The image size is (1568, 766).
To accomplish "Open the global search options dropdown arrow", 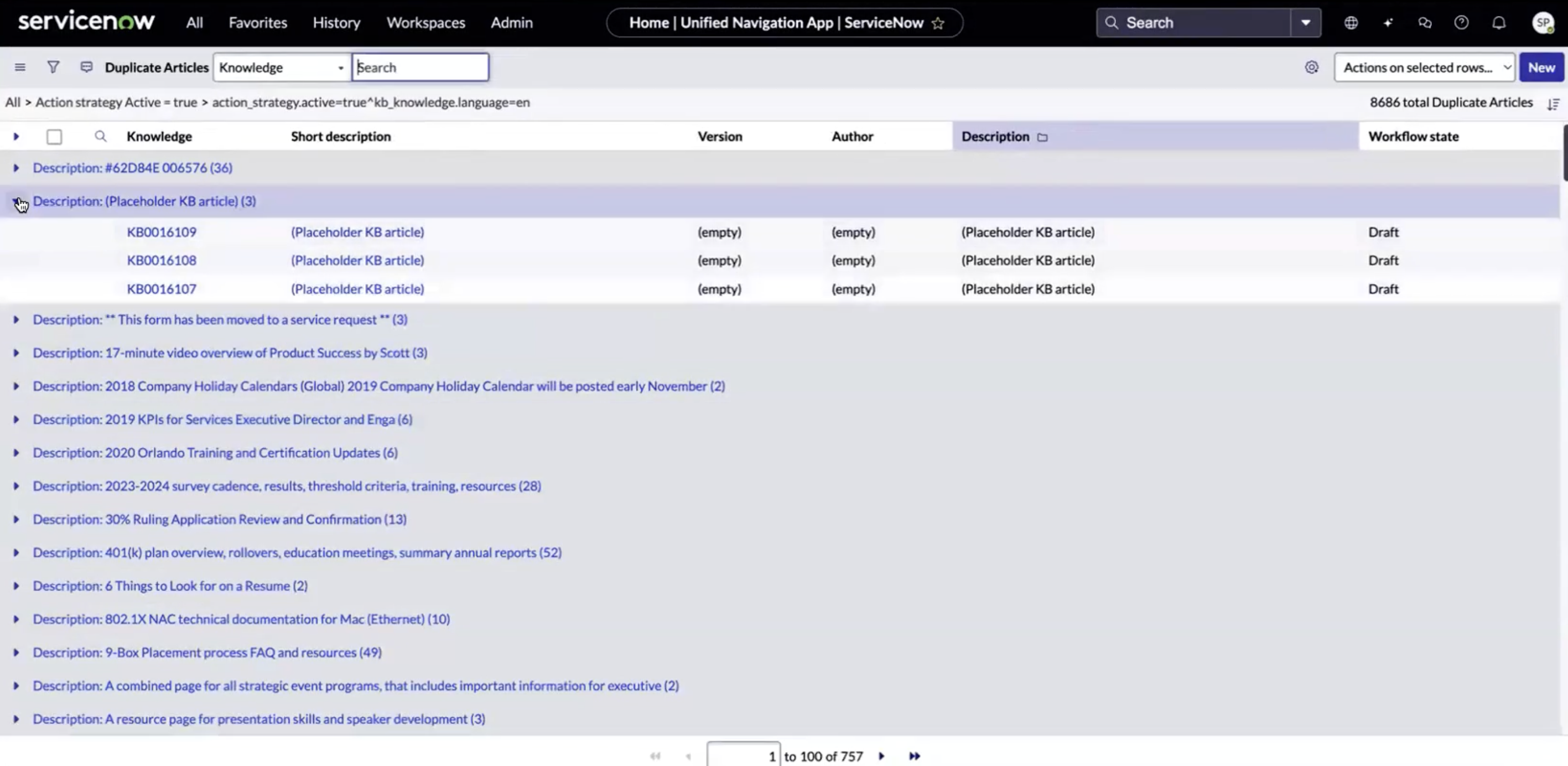I will [1306, 23].
